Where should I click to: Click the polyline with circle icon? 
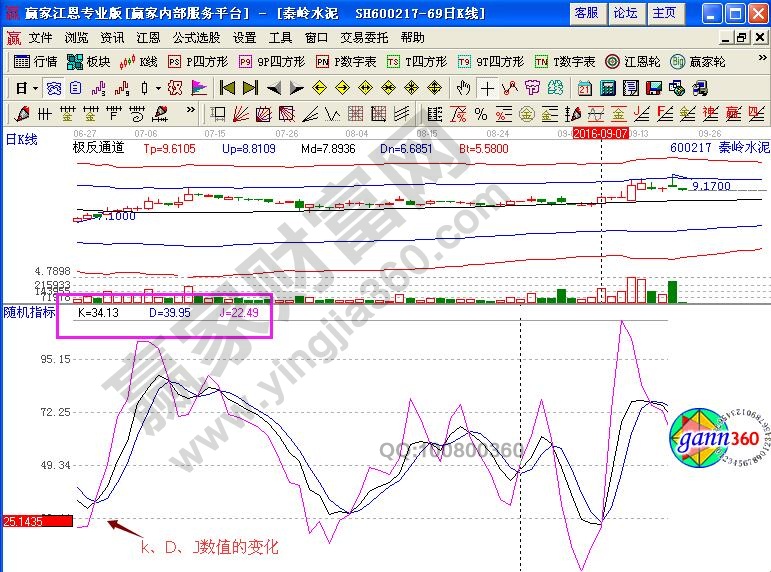(x=510, y=89)
